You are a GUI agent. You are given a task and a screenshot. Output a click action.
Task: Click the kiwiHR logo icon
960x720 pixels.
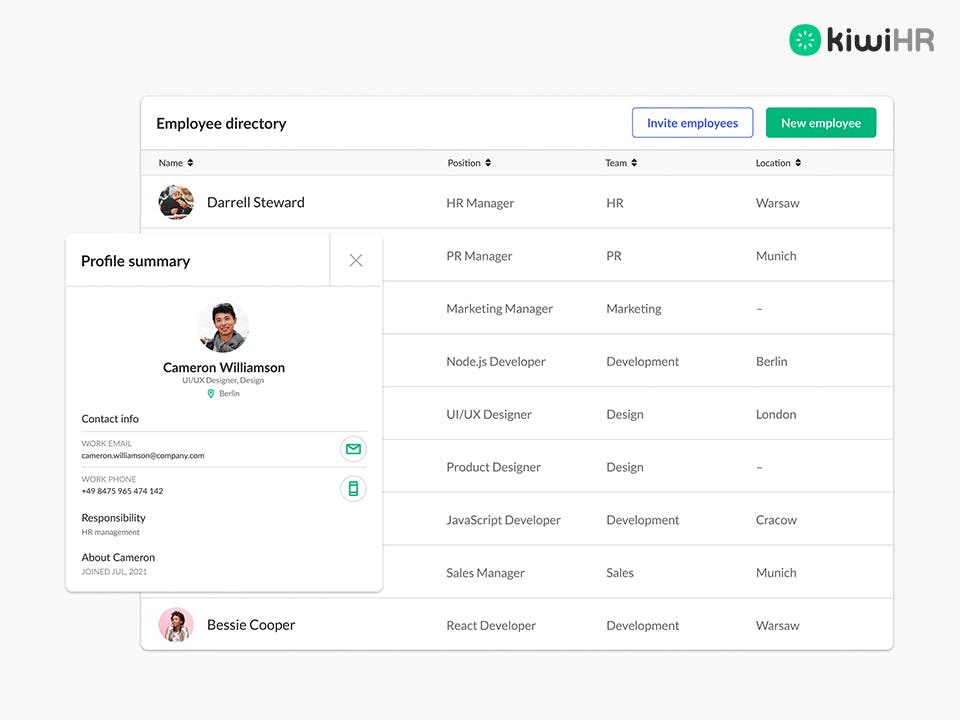point(804,40)
